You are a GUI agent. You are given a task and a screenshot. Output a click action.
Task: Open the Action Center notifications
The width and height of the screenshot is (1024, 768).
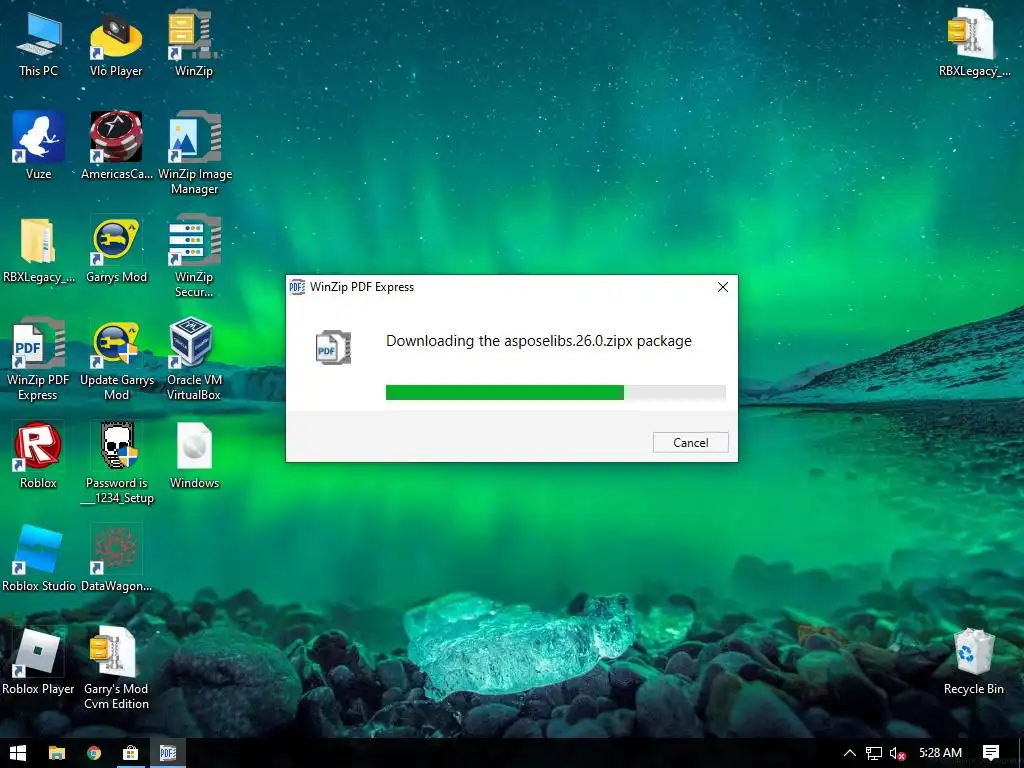point(991,753)
